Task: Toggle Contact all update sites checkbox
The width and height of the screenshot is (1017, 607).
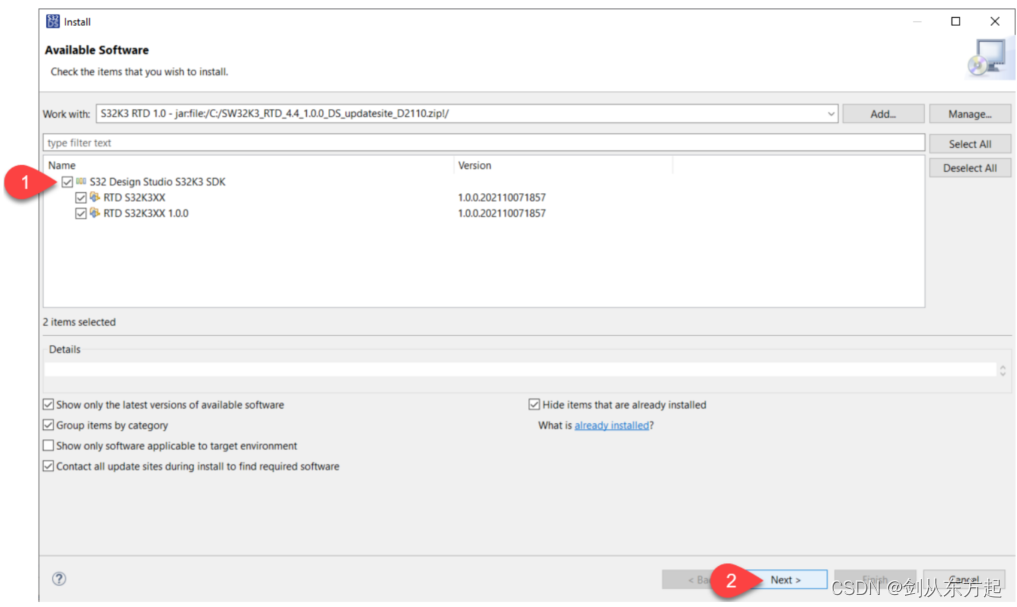Action: (49, 466)
